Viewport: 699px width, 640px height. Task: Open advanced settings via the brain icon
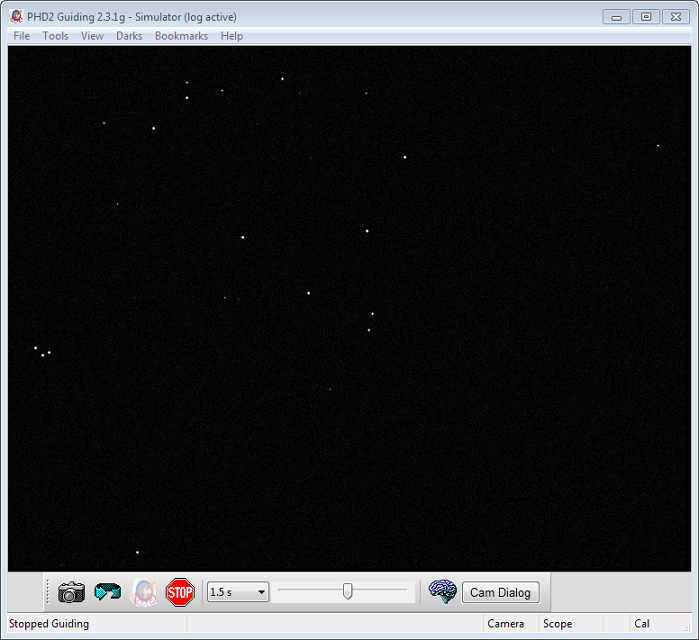tap(442, 592)
